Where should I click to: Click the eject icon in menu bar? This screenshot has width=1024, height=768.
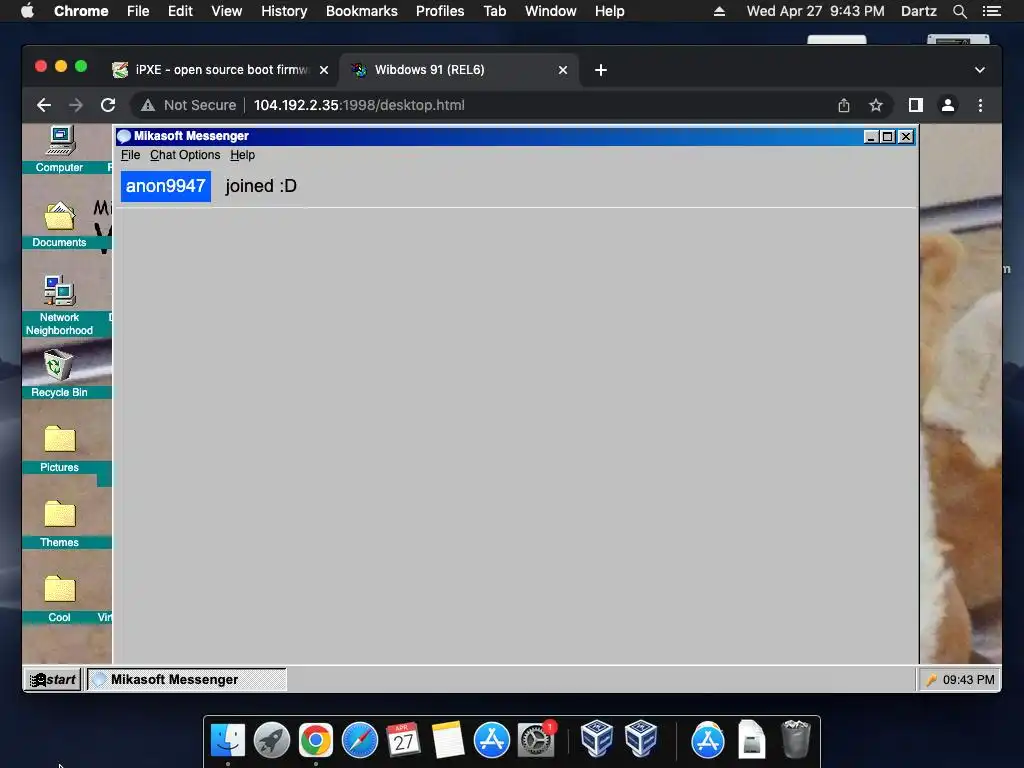pos(719,11)
